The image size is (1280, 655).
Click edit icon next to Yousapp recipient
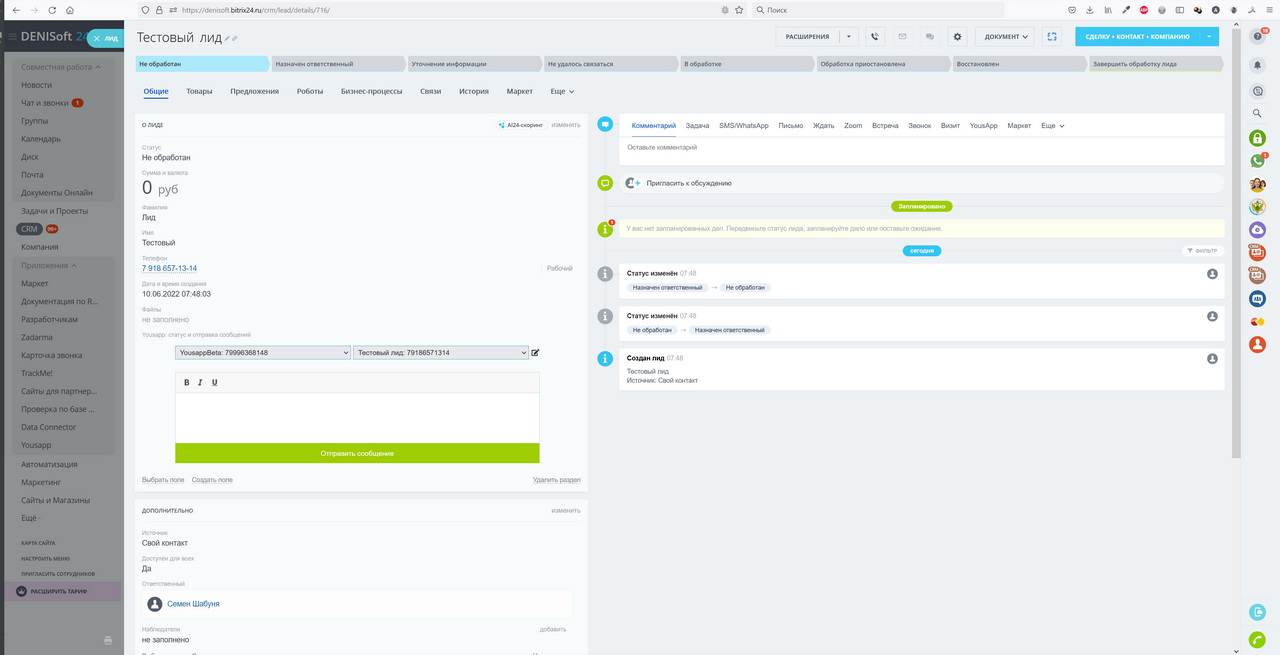coord(536,353)
